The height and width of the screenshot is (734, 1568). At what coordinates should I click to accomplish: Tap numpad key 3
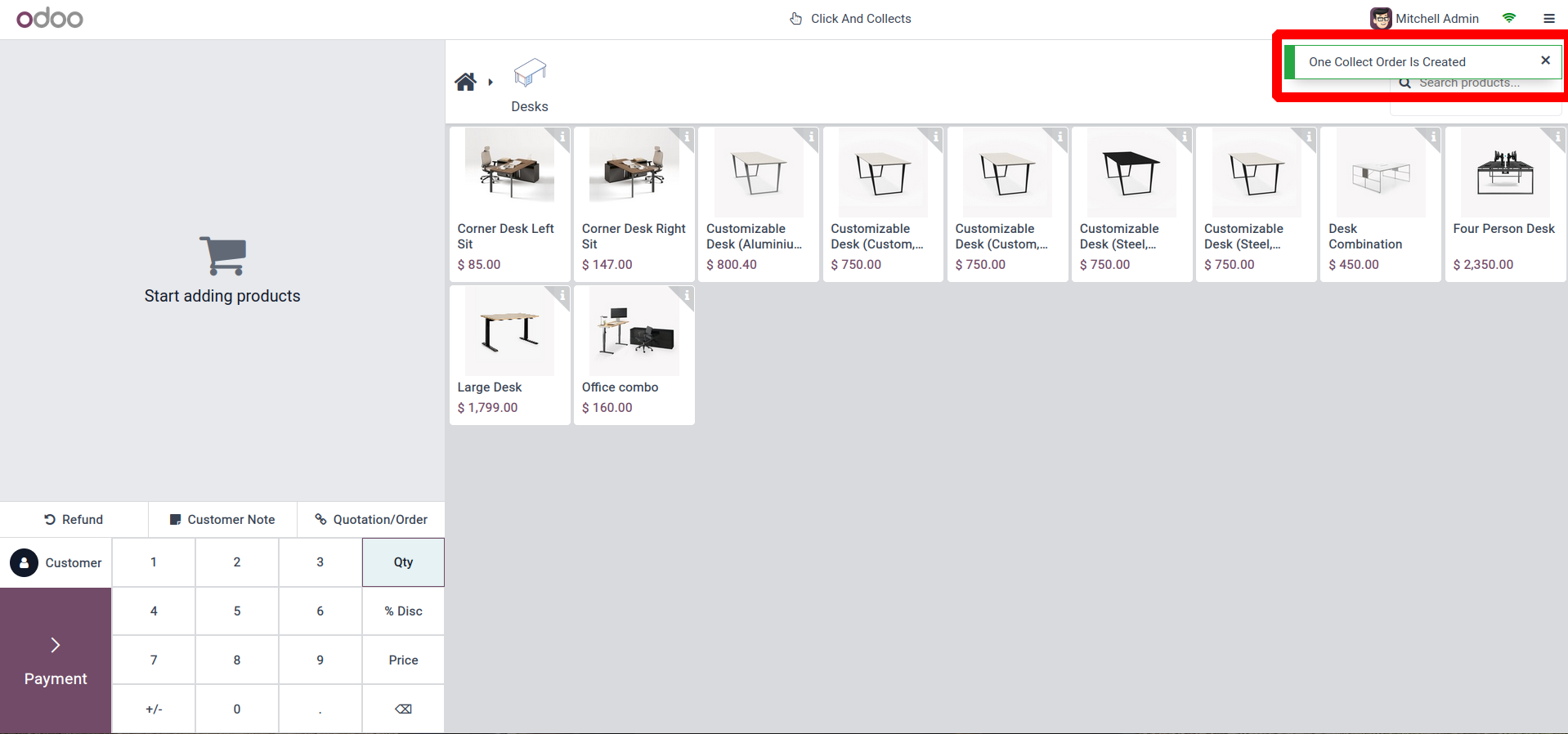pyautogui.click(x=320, y=562)
